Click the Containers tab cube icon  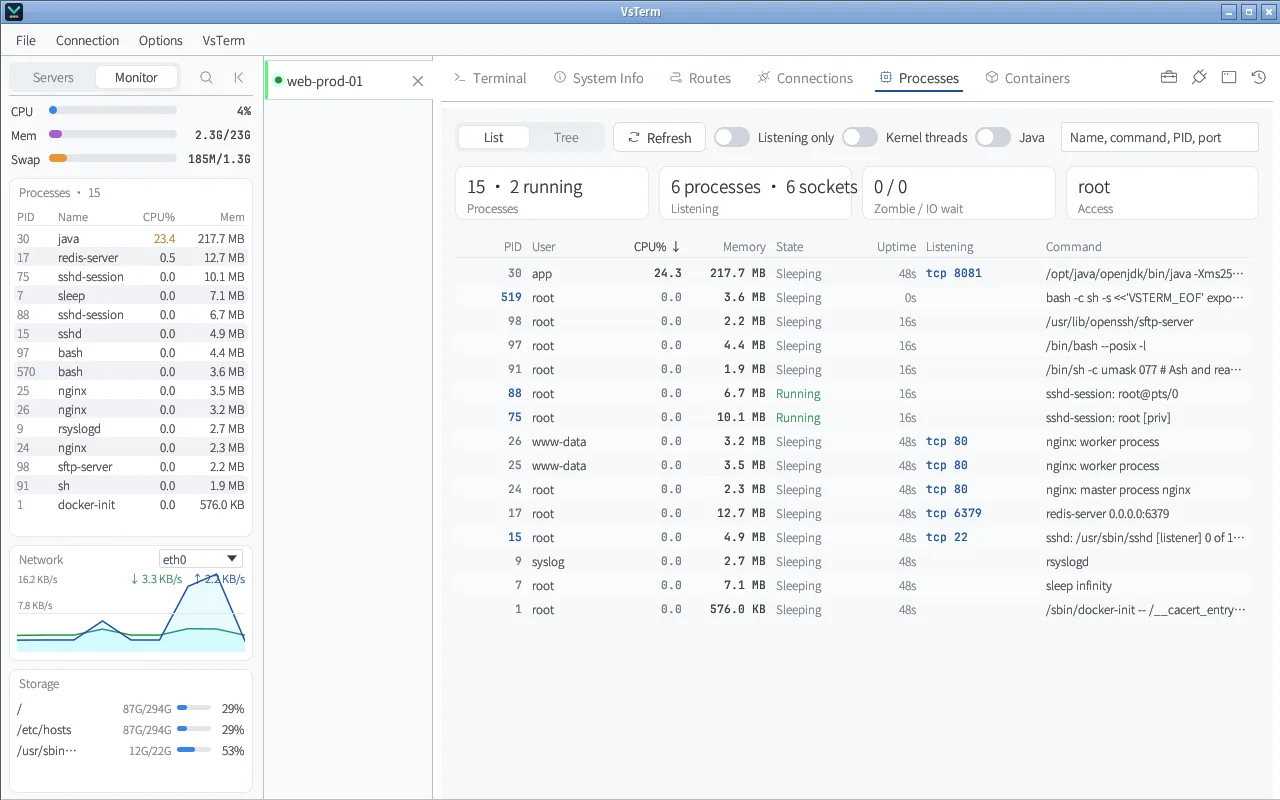pyautogui.click(x=992, y=77)
